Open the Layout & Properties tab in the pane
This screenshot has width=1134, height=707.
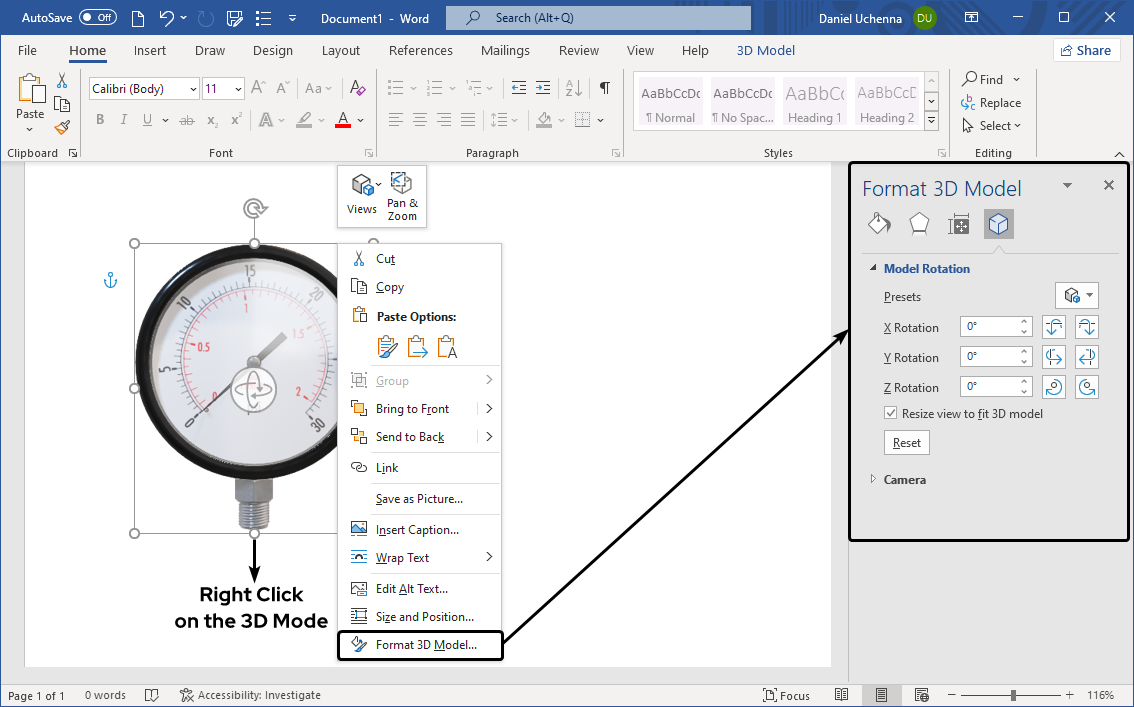click(x=958, y=223)
